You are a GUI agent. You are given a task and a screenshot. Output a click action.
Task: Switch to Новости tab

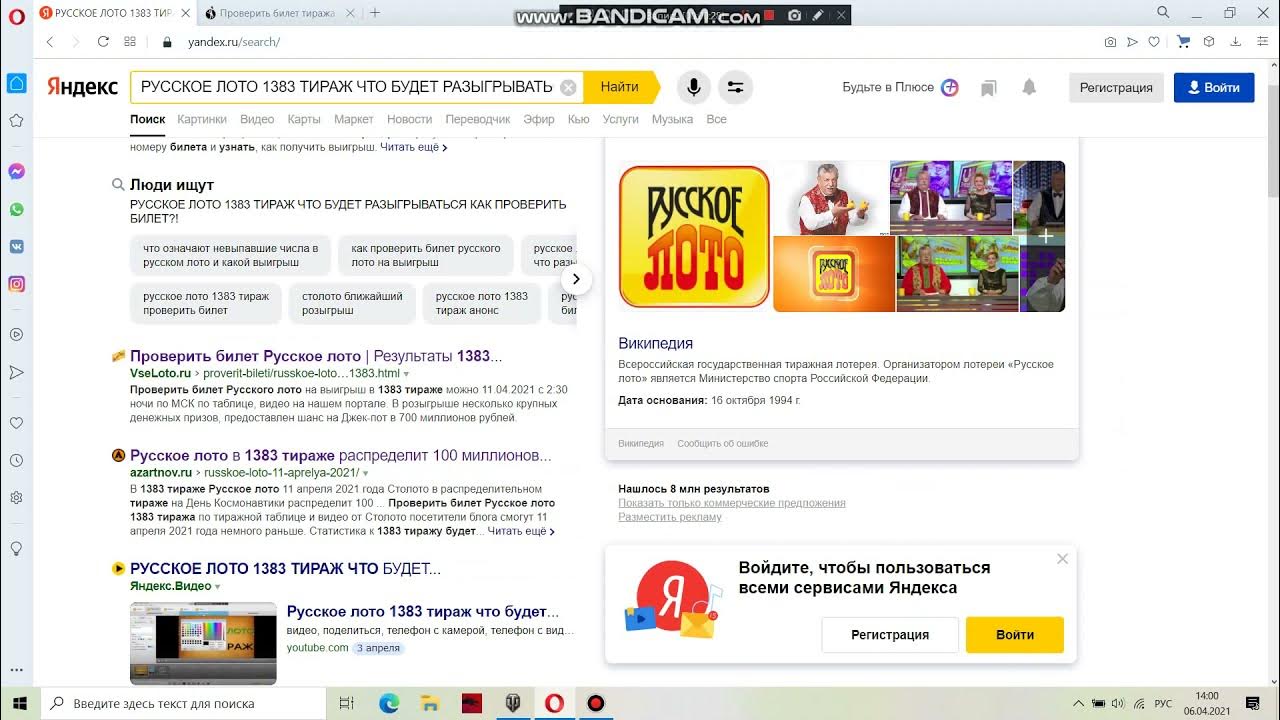click(x=409, y=119)
